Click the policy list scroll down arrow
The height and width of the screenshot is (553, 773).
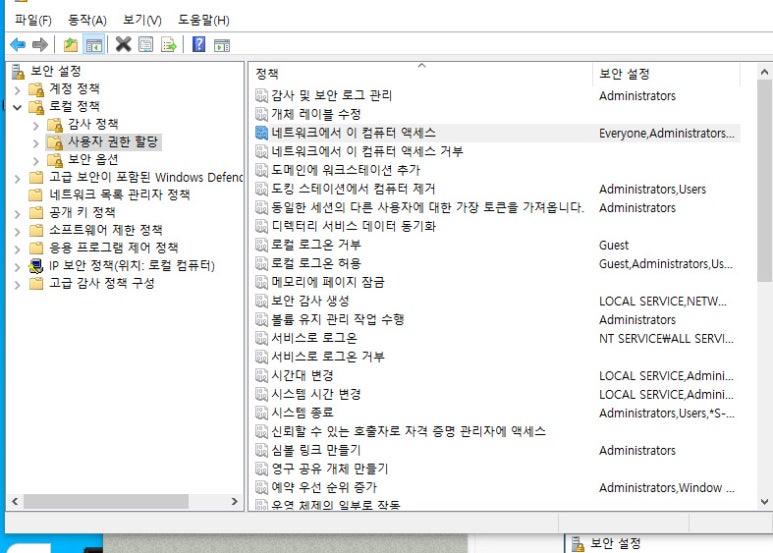[x=764, y=502]
